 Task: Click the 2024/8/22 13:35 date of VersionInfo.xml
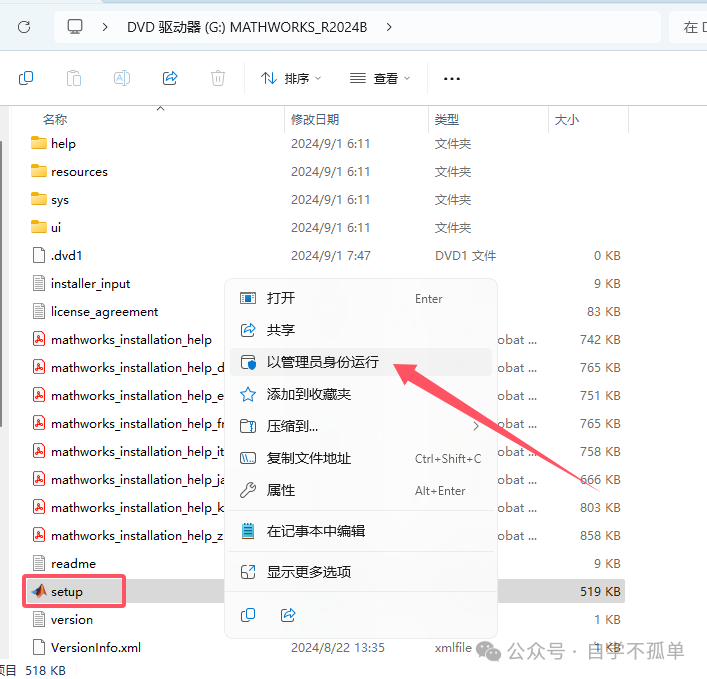pyautogui.click(x=338, y=647)
